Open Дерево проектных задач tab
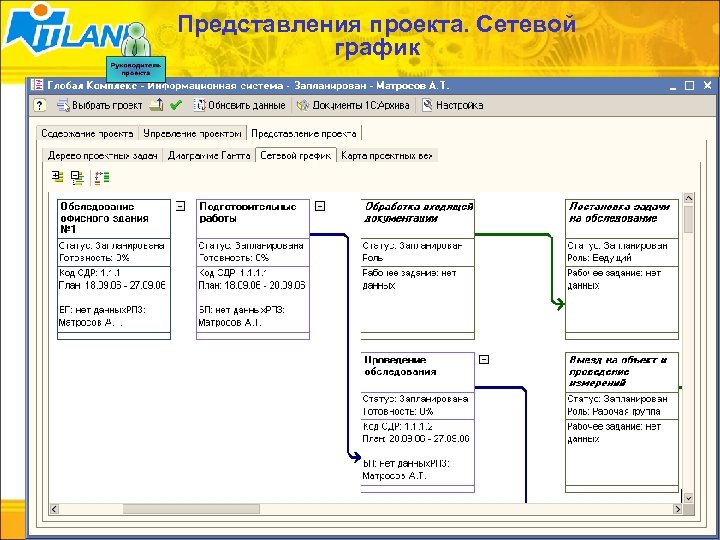Screen dimensions: 720x540 (x=102, y=156)
